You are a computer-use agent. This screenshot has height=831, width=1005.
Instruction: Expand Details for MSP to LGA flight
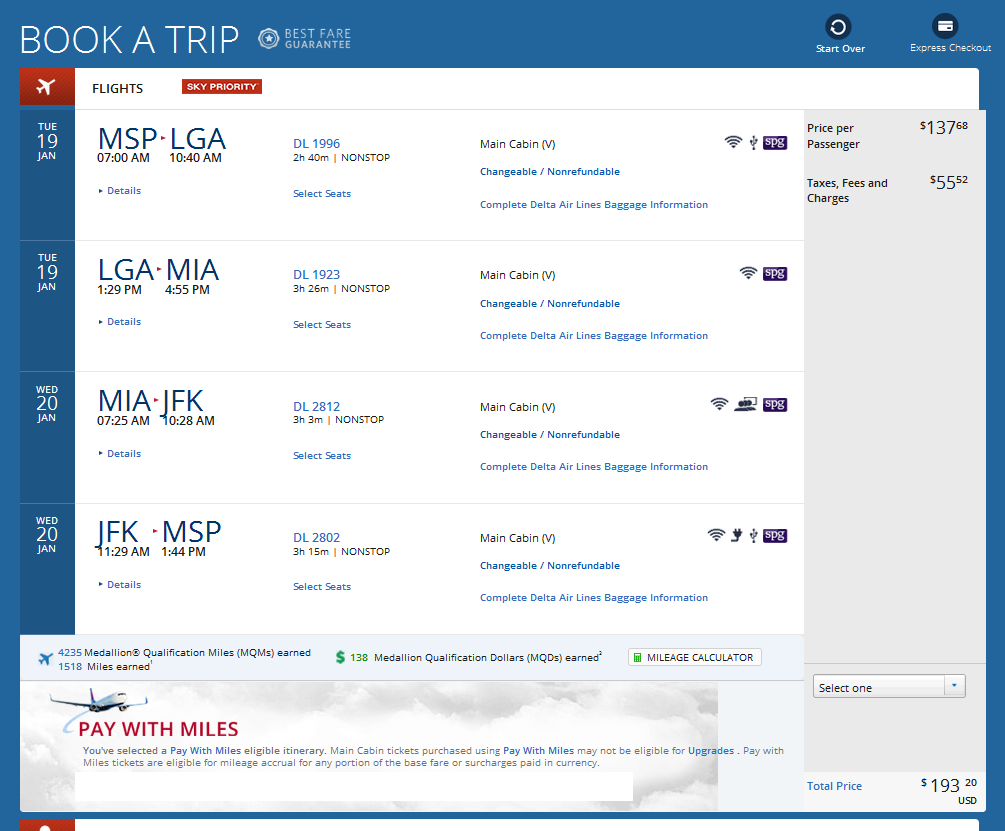tap(120, 191)
